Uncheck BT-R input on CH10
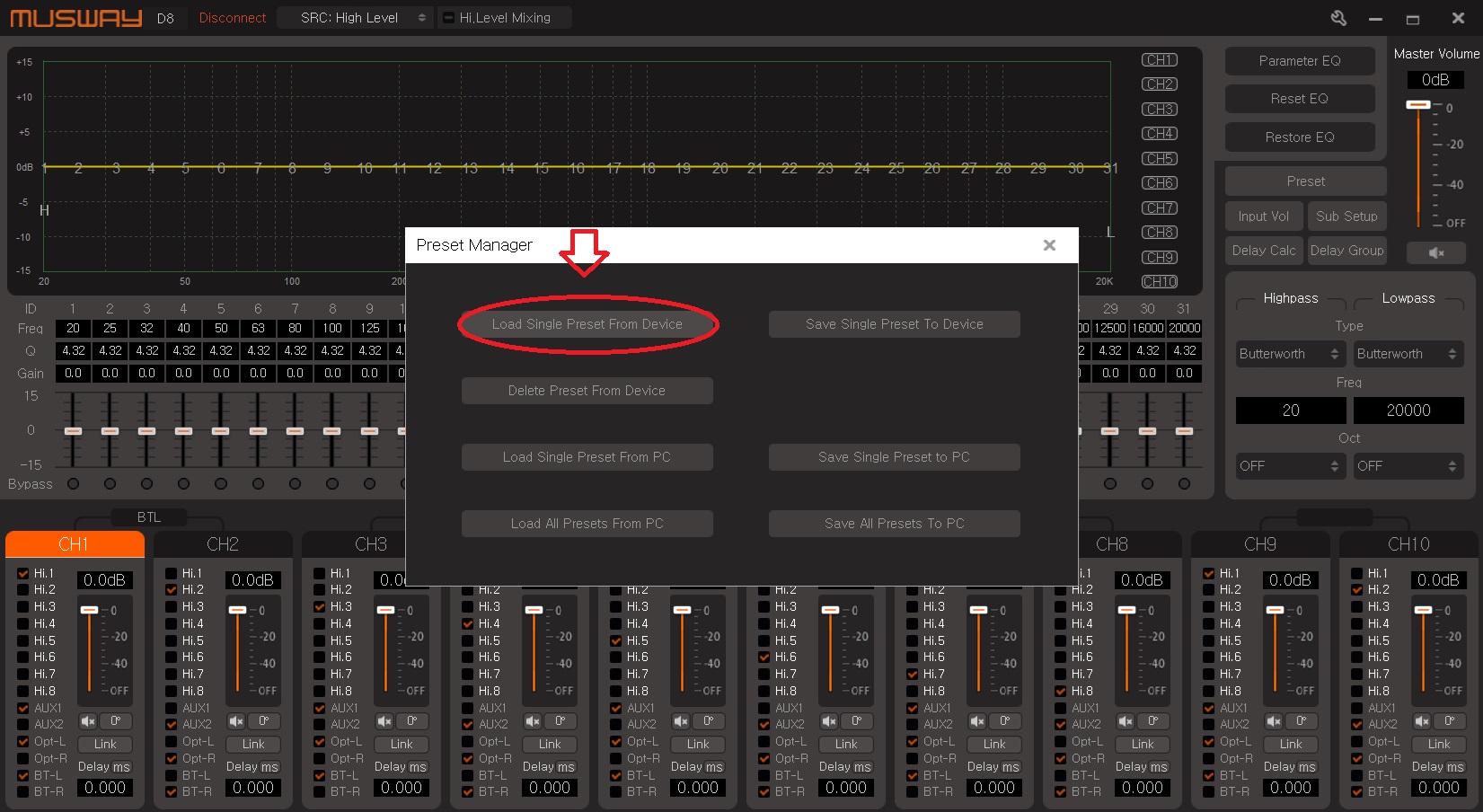Viewport: 1483px width, 812px height. pyautogui.click(x=1357, y=792)
